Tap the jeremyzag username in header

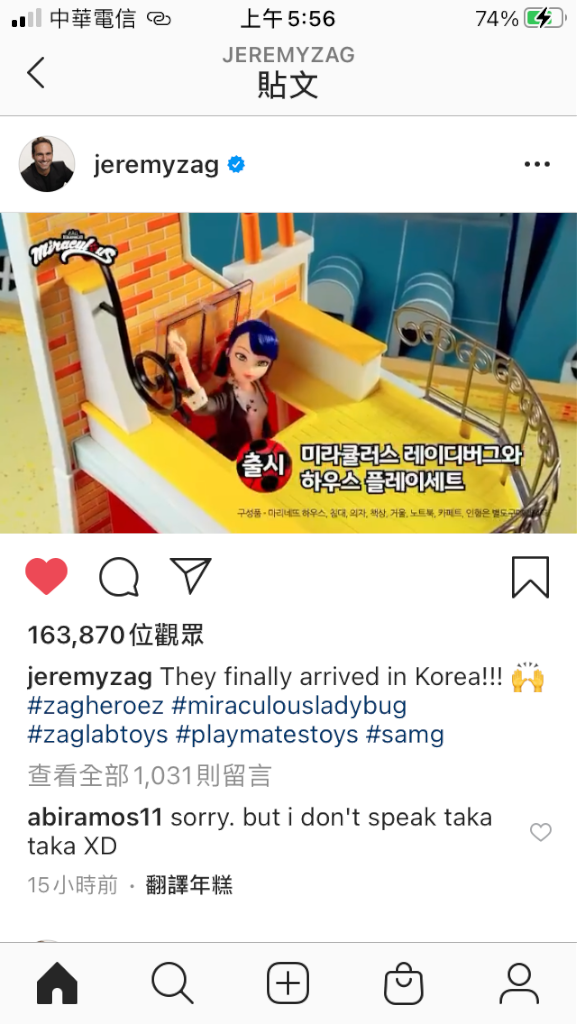155,165
